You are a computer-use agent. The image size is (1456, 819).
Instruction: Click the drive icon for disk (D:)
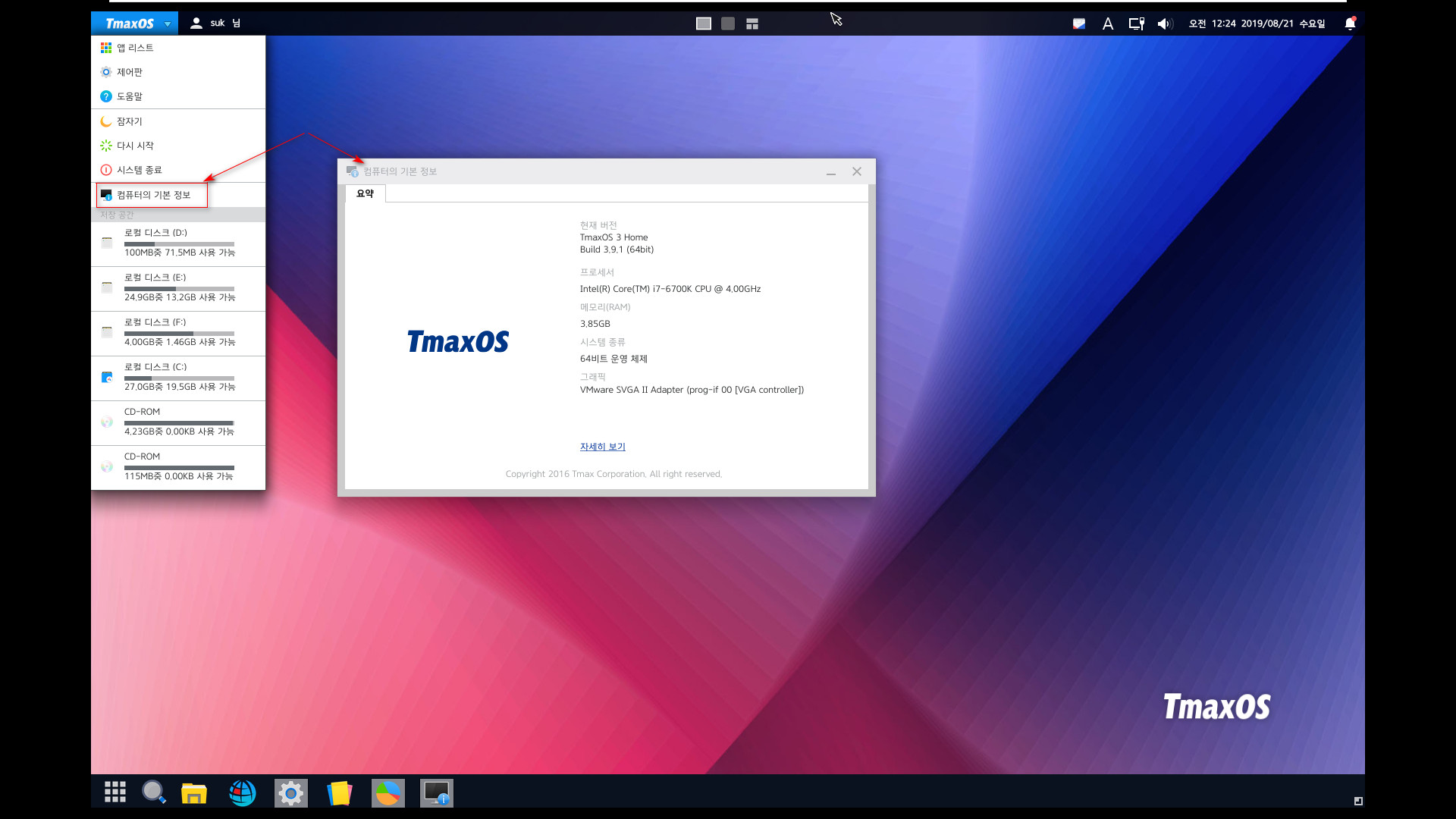107,243
